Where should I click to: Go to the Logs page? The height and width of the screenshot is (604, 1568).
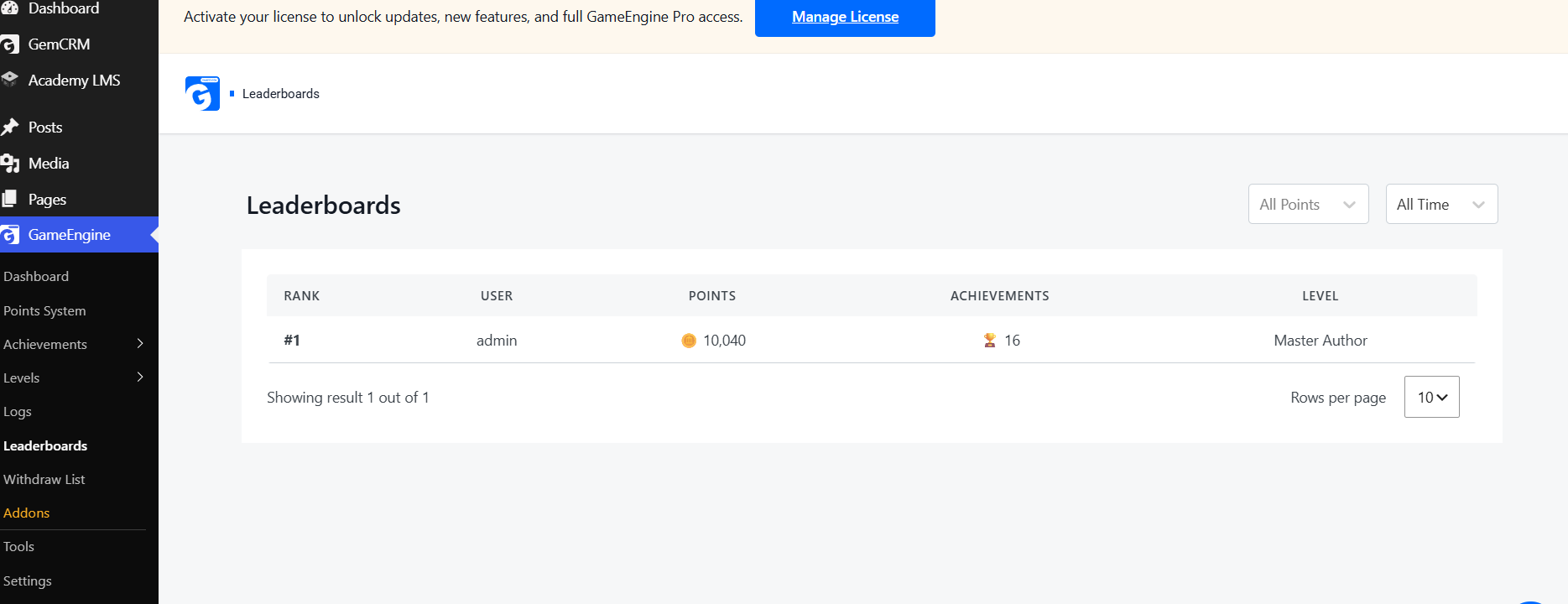pos(18,412)
